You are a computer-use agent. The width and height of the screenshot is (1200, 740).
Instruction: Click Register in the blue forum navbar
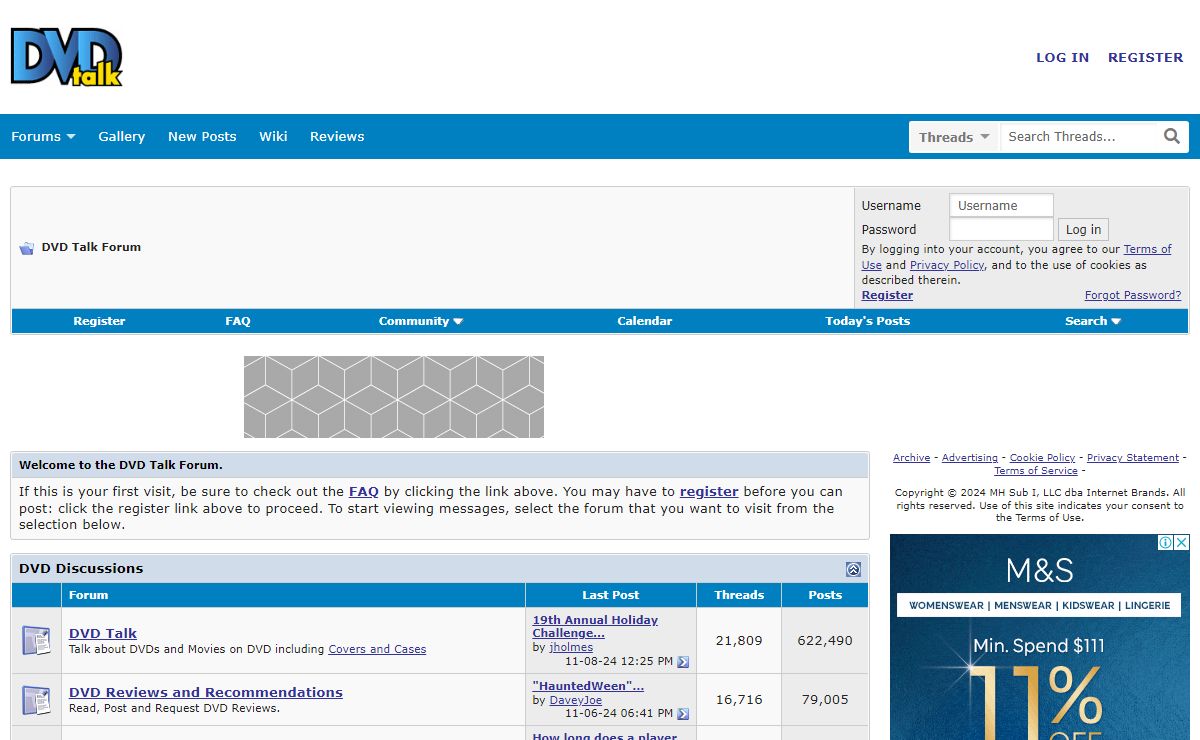[x=99, y=321]
